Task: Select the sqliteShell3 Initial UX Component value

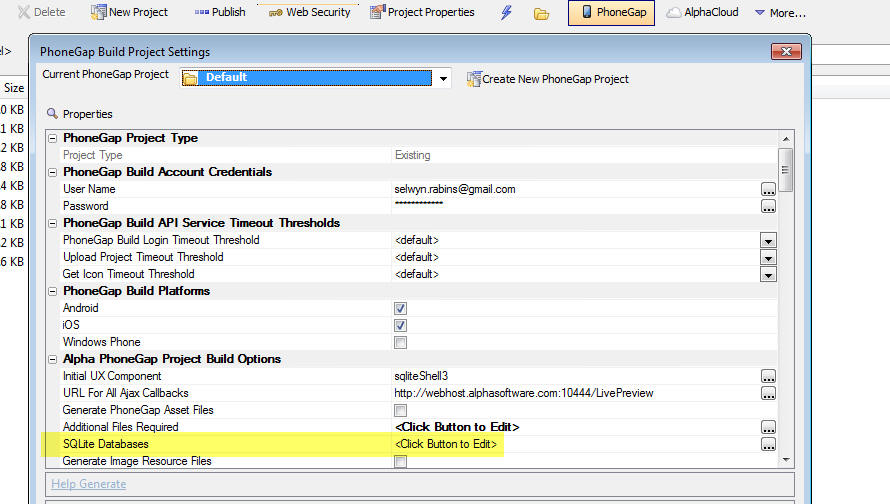Action: (x=421, y=376)
